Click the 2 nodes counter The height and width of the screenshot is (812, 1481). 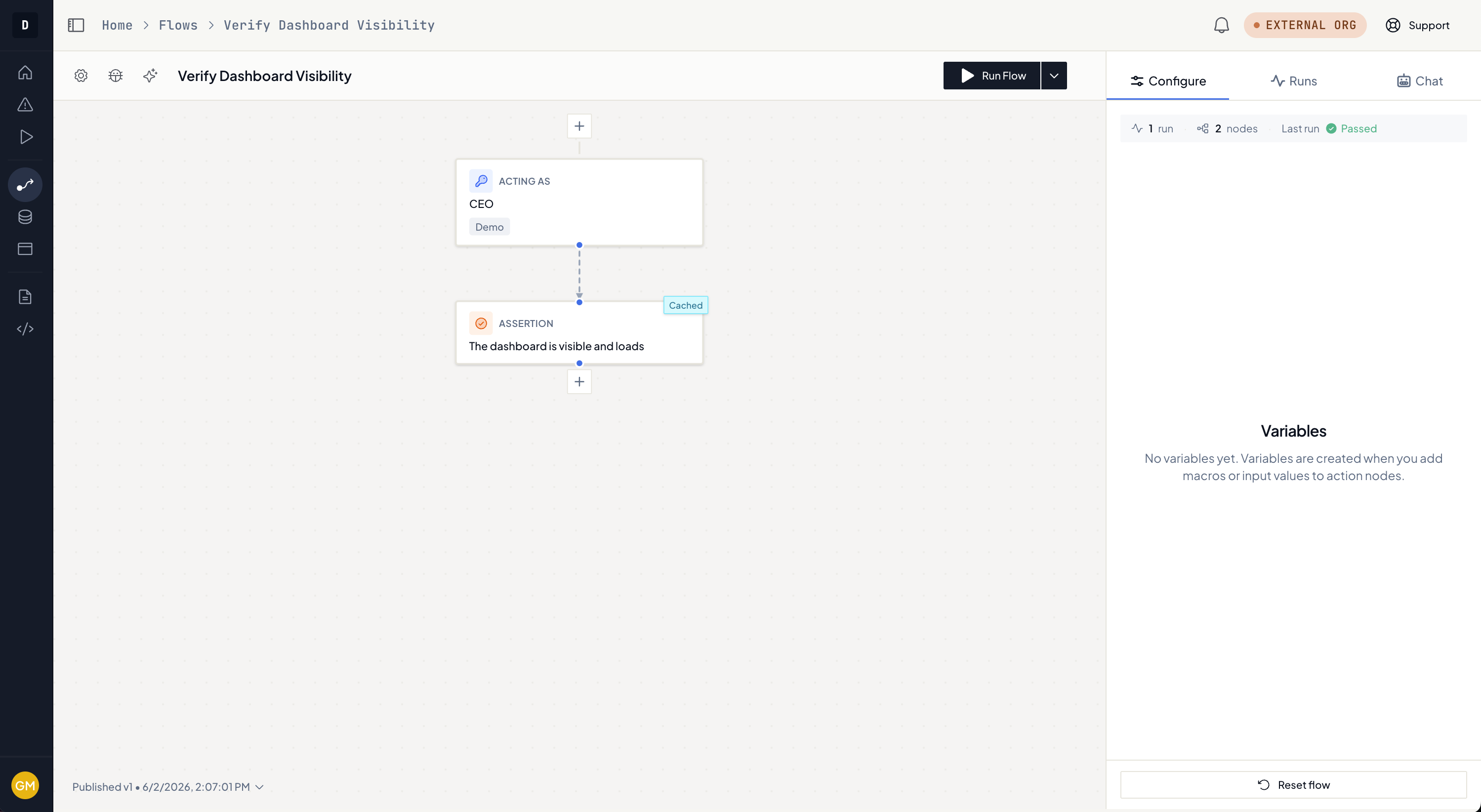point(1228,128)
